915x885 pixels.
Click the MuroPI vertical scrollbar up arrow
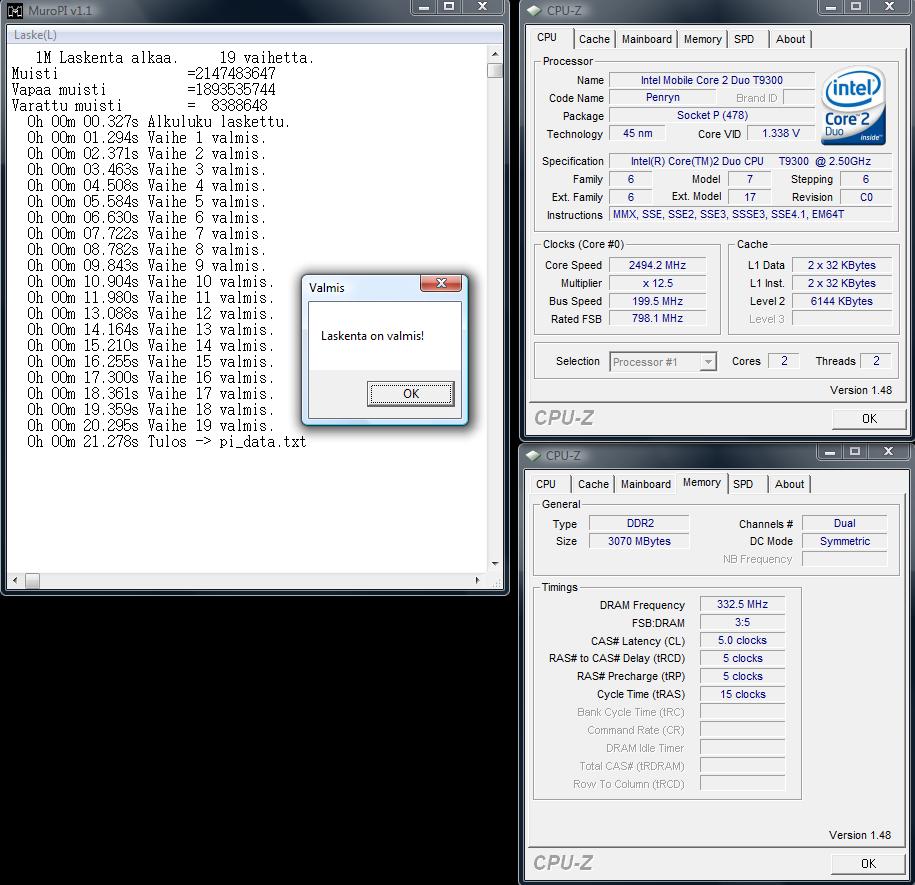click(x=495, y=54)
